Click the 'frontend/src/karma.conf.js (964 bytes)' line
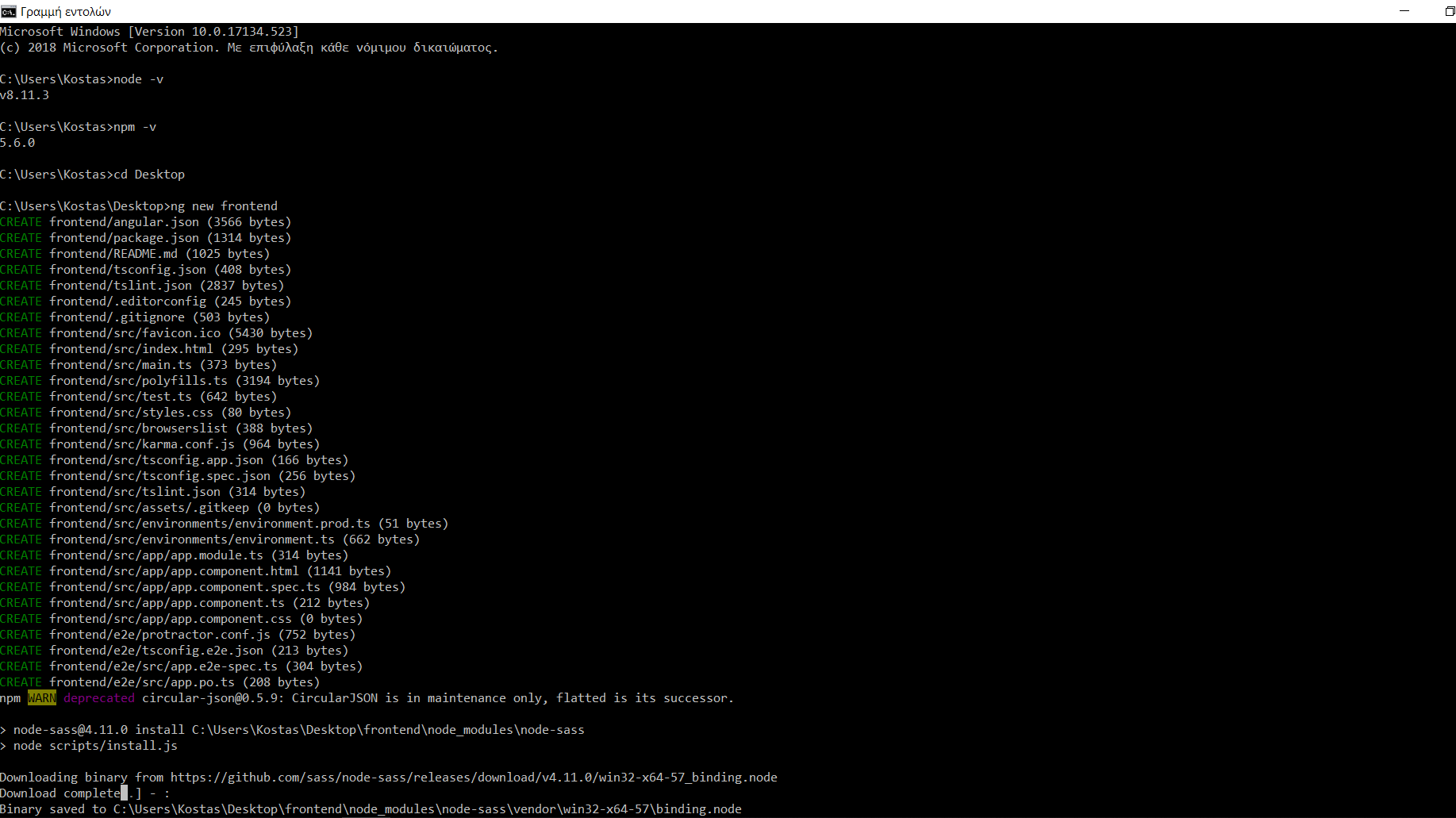The image size is (1456, 818). point(160,444)
